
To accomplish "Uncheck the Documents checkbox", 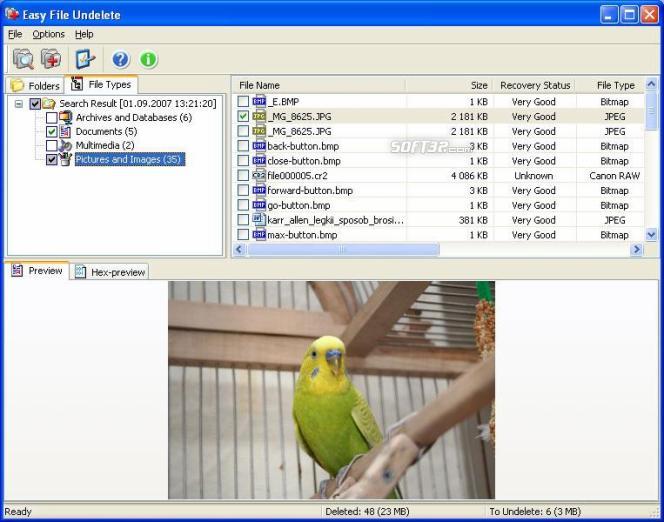I will pyautogui.click(x=52, y=131).
